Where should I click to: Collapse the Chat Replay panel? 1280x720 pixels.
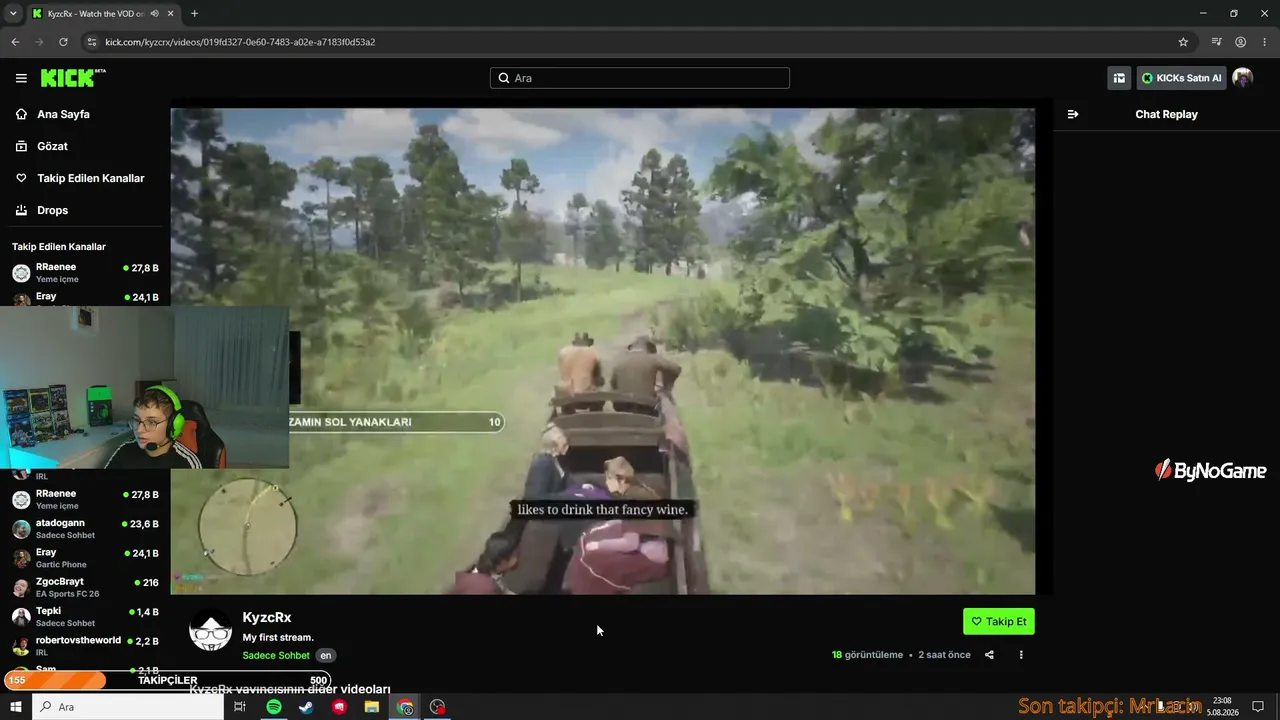coord(1073,114)
